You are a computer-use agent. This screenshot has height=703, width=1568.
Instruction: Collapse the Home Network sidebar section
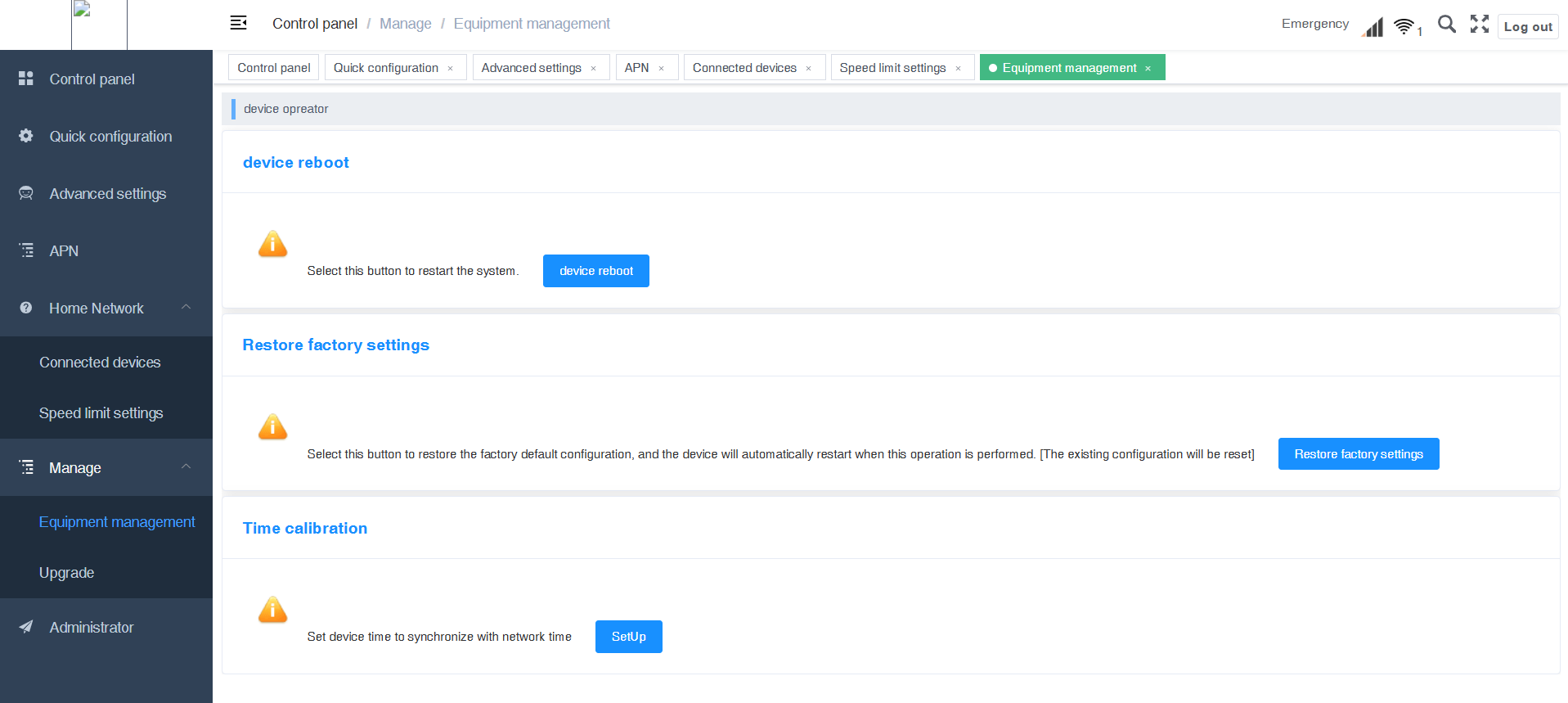click(x=186, y=307)
